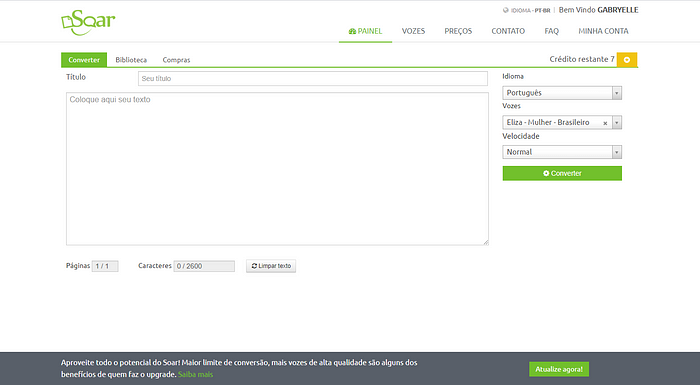
Task: Click the Crédito restante 7 text
Action: (x=582, y=59)
